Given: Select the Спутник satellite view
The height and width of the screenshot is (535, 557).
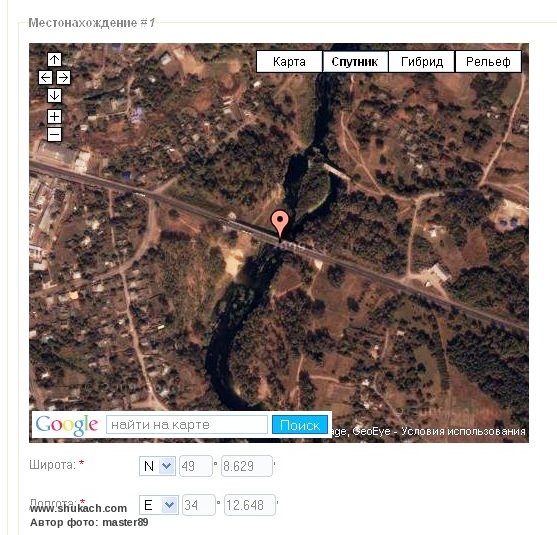Looking at the screenshot, I should pos(355,61).
